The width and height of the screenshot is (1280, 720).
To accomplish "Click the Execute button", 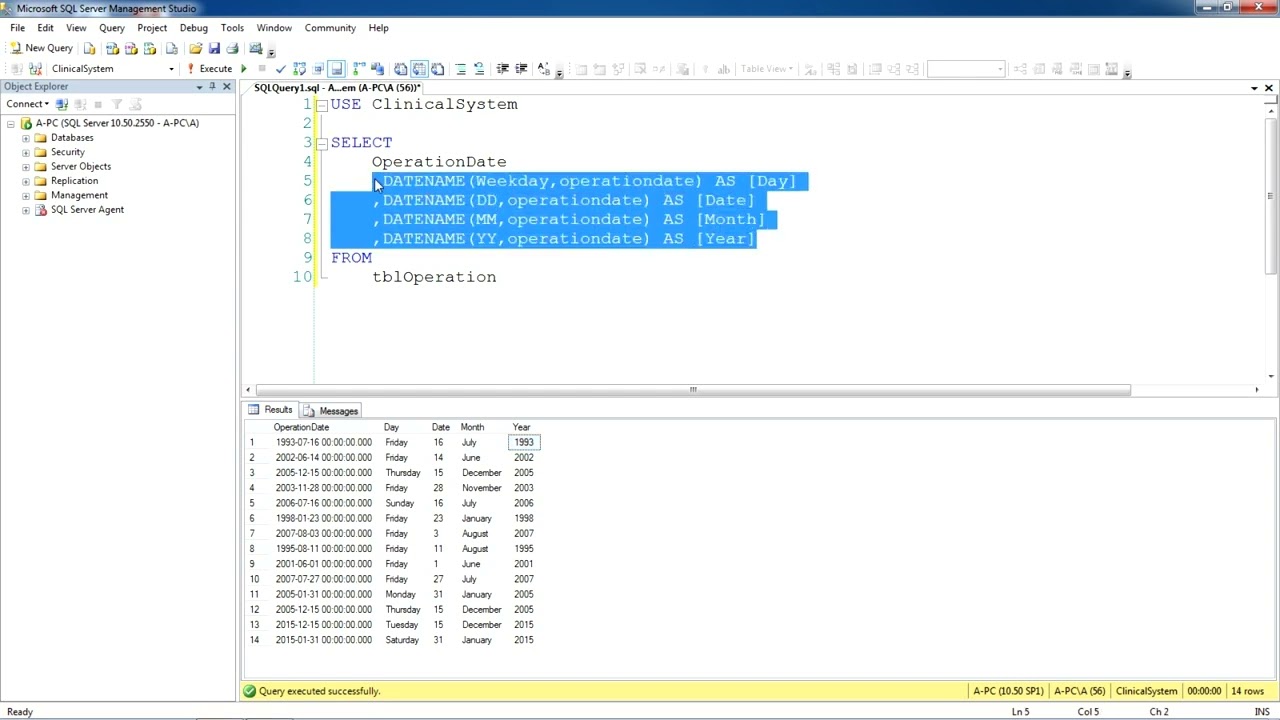I will tap(209, 69).
